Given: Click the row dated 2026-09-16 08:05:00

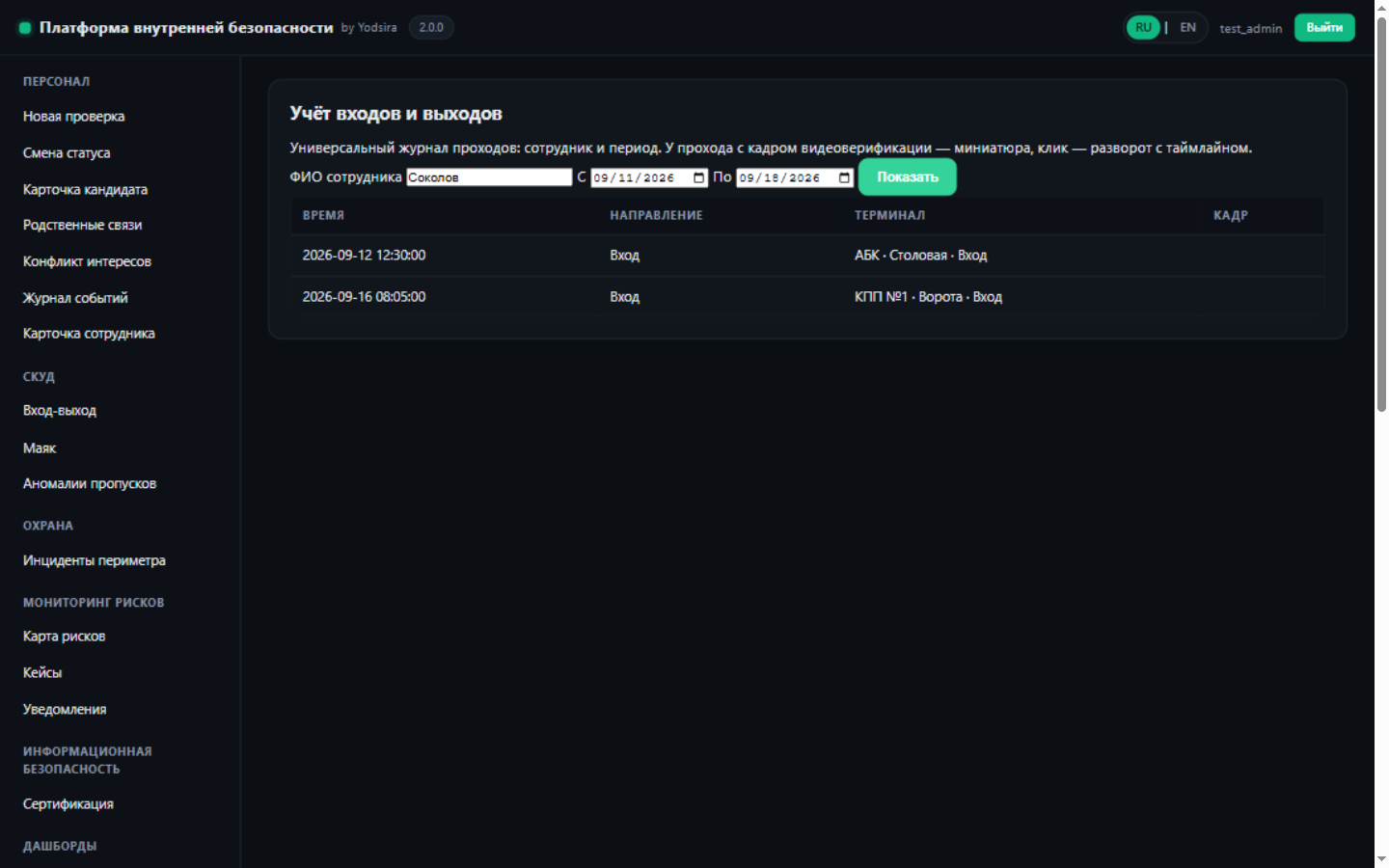Looking at the screenshot, I should click(x=807, y=297).
